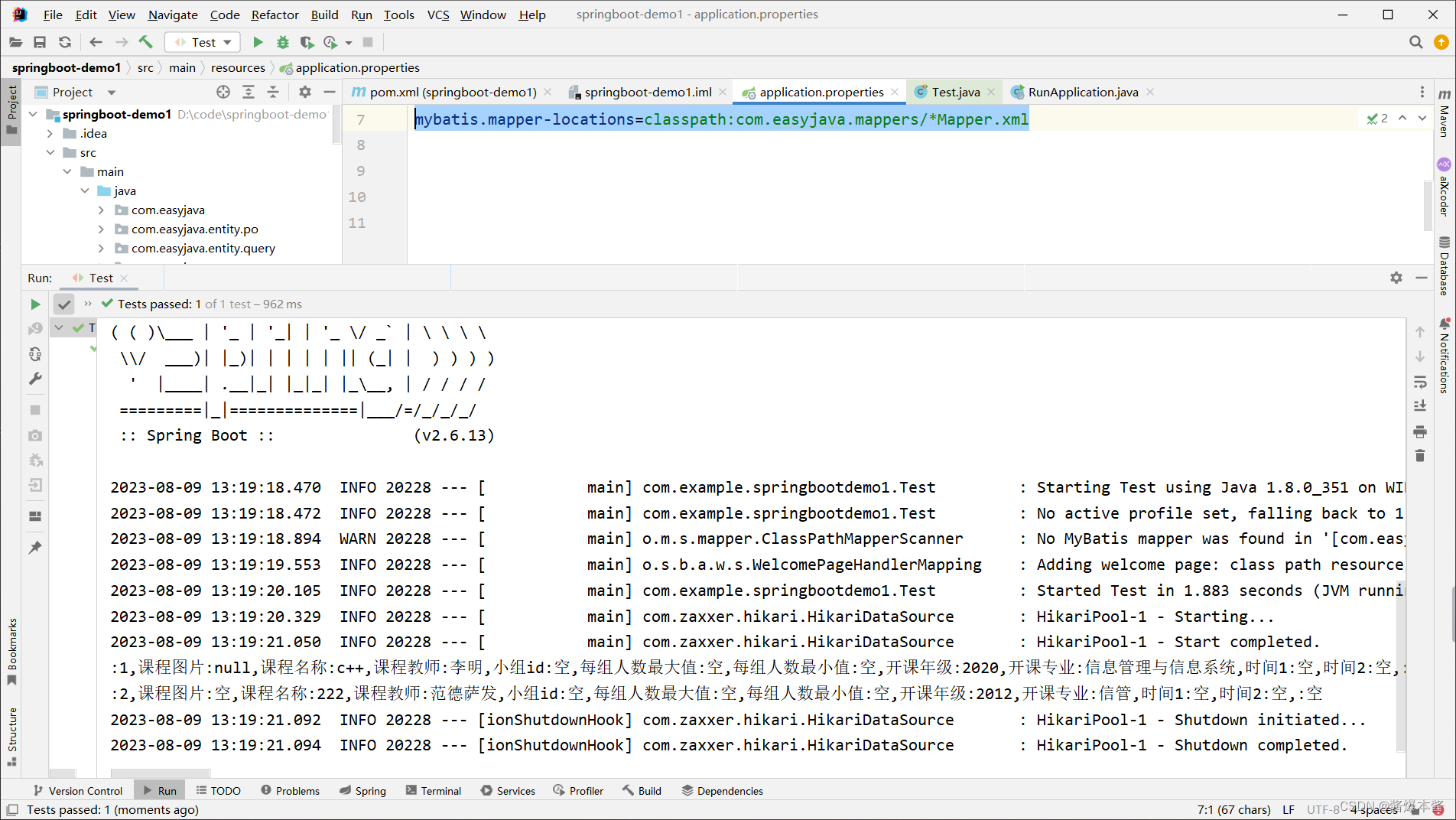The image size is (1456, 820).
Task: Open test runner settings via wrench icon
Action: [34, 379]
